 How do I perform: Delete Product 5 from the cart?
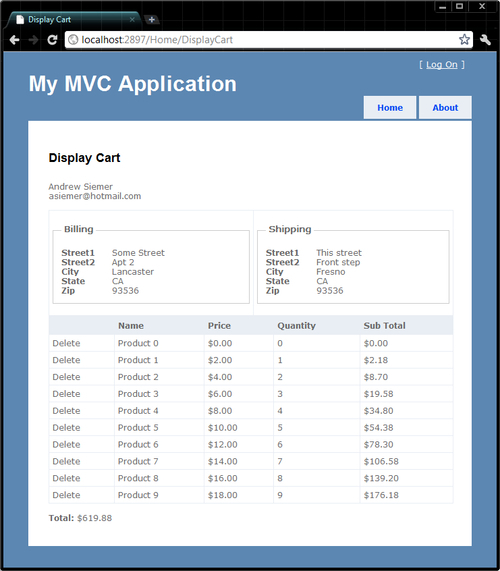(x=66, y=428)
